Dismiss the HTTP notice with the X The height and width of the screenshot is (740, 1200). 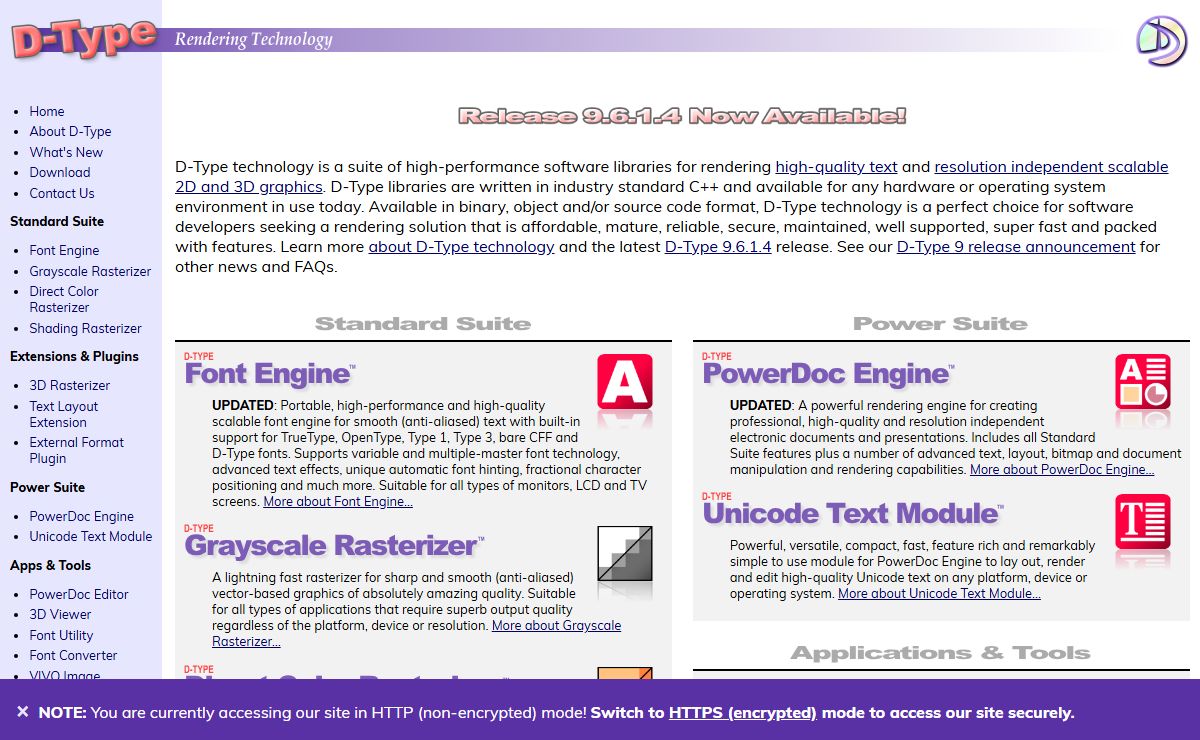pos(22,712)
